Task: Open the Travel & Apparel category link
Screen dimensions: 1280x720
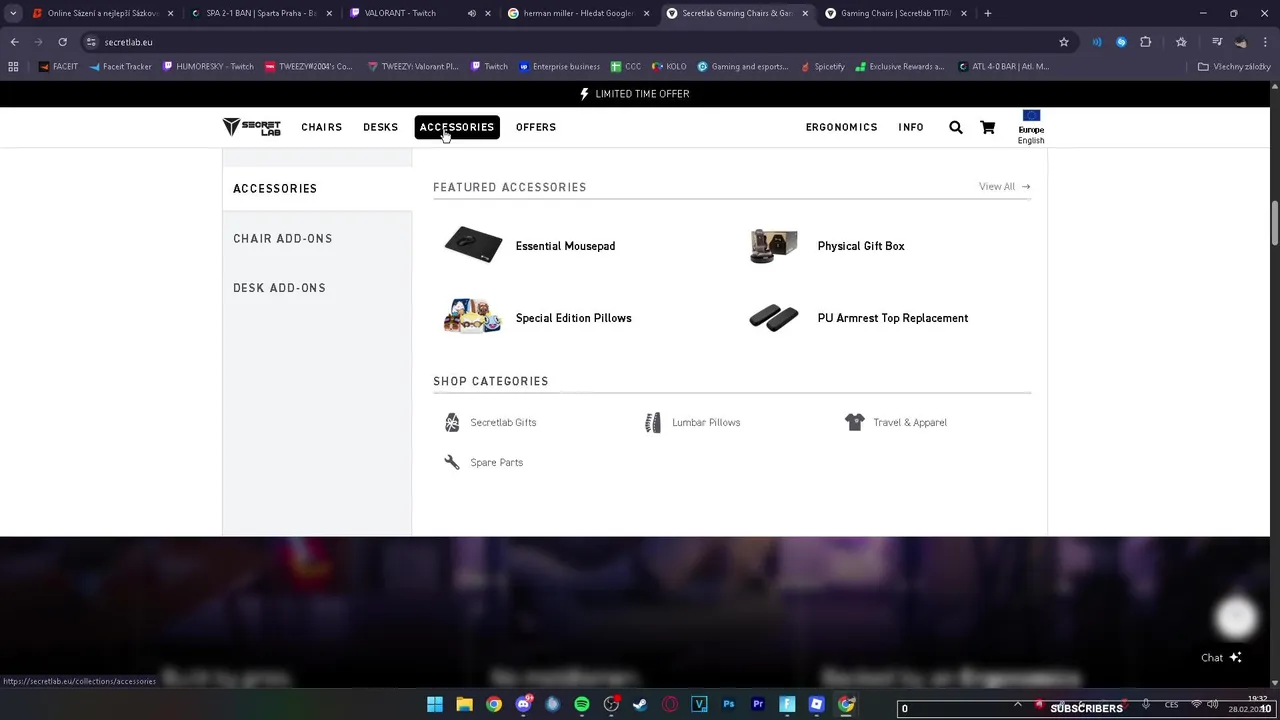Action: pos(910,423)
